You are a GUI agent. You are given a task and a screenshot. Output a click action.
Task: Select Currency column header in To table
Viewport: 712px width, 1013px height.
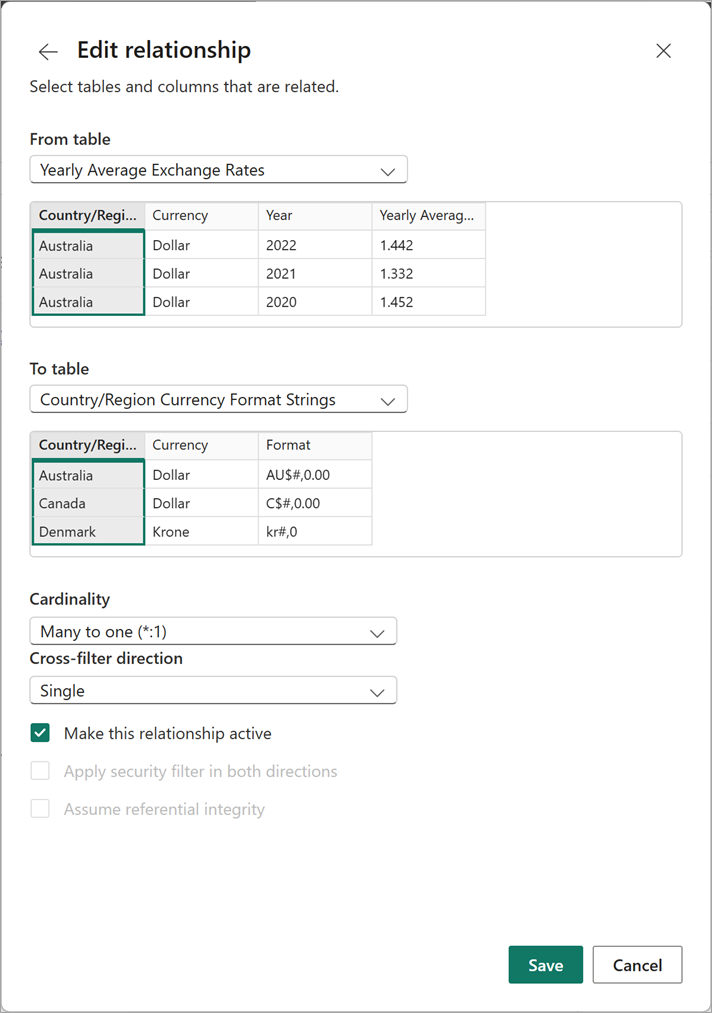pos(201,446)
